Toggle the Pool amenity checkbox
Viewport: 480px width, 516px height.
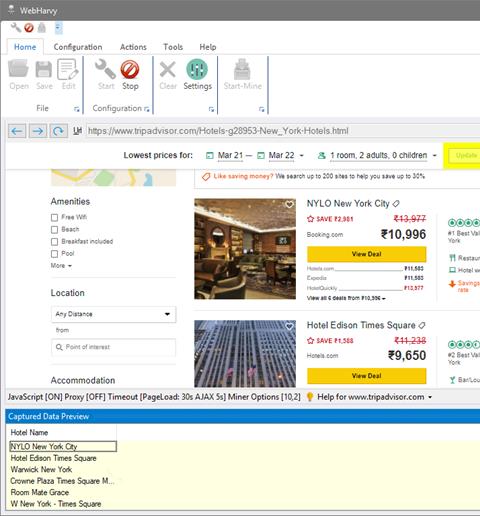coord(54,254)
